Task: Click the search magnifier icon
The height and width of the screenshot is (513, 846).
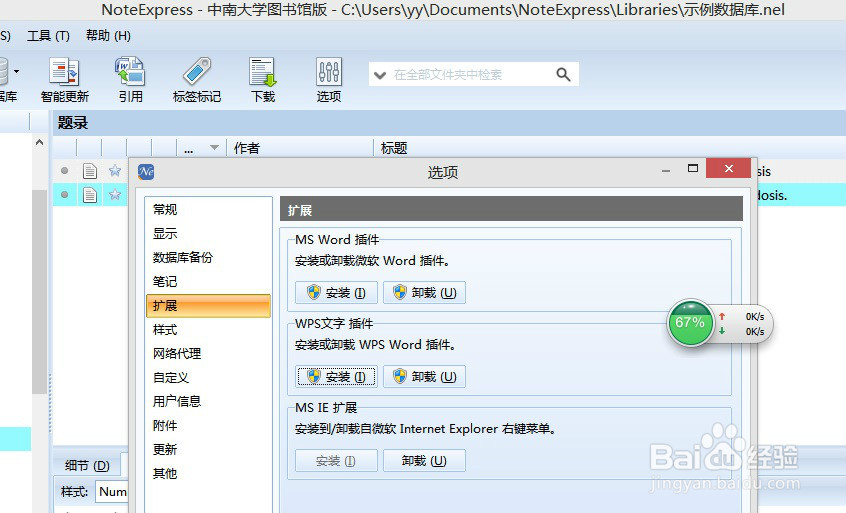Action: tap(563, 74)
